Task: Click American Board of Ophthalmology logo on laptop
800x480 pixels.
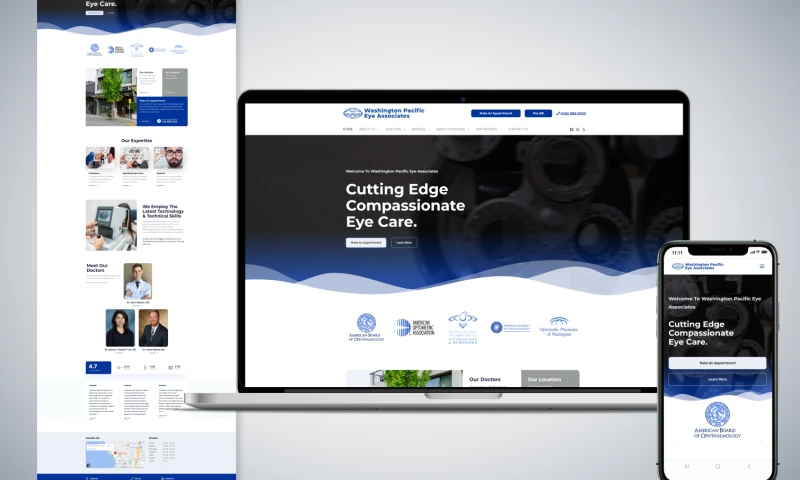Action: tap(366, 327)
